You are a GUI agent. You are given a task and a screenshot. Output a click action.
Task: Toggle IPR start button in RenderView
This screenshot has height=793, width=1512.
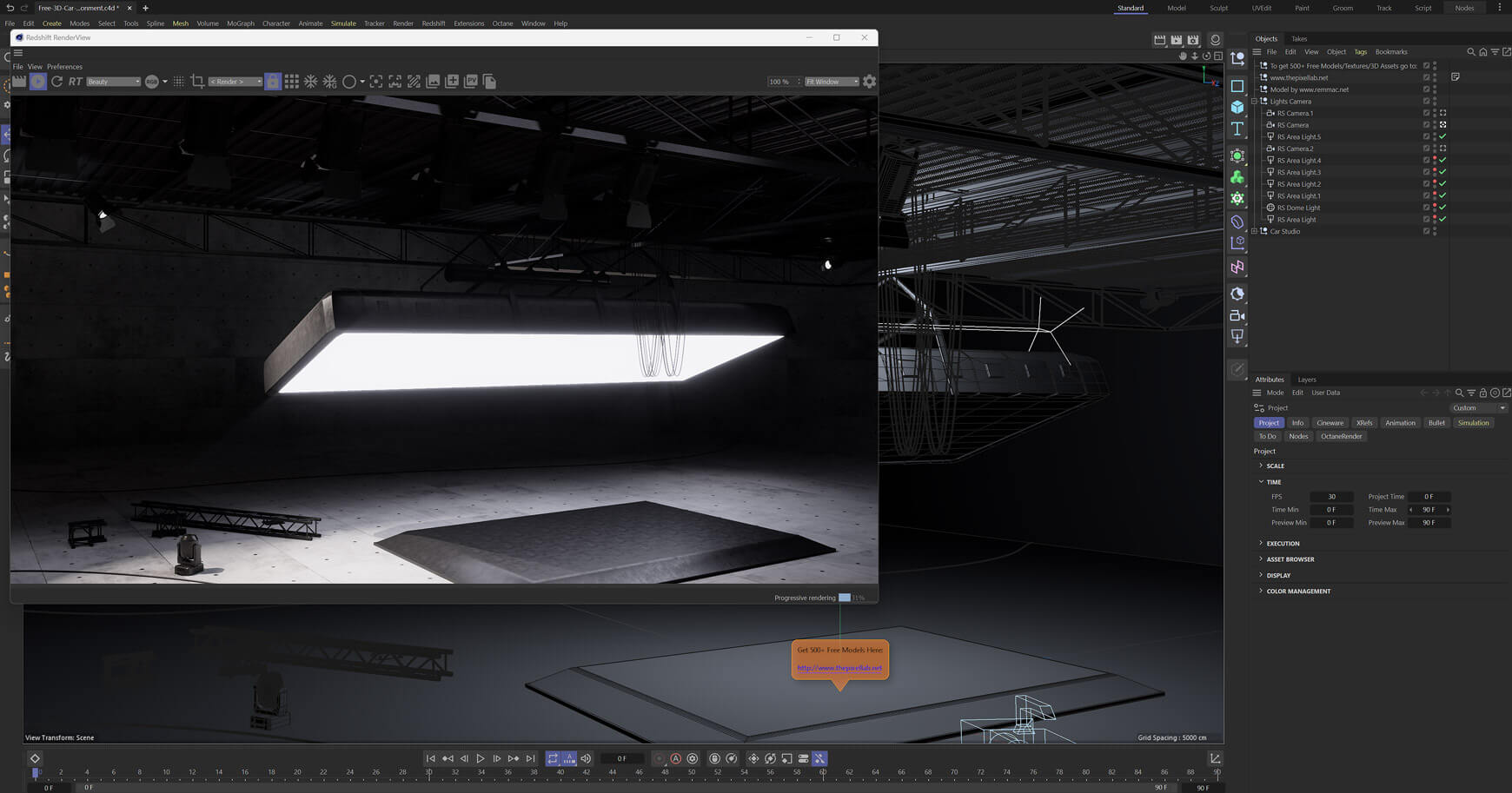(x=38, y=82)
